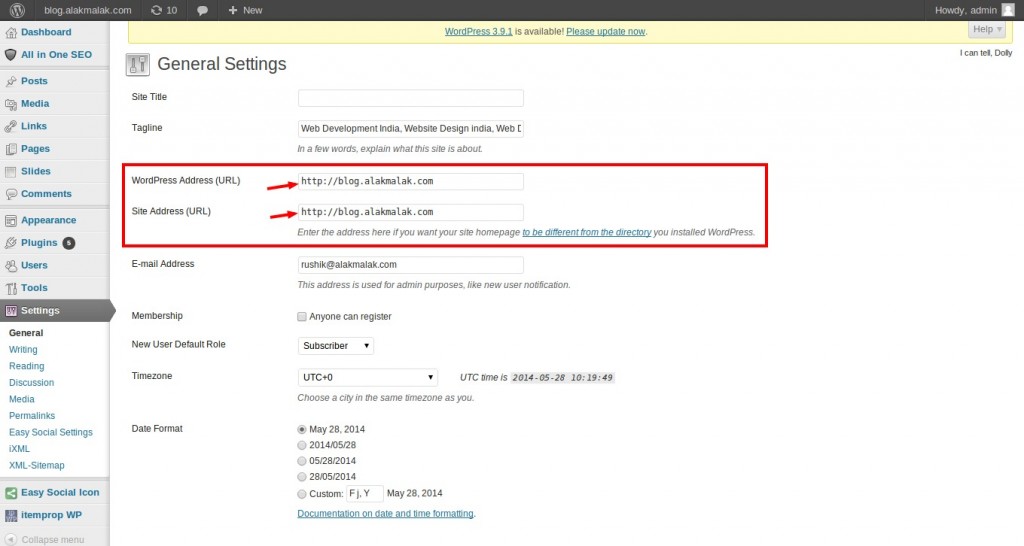Click the Slides icon in sidebar
The image size is (1024, 546).
click(x=10, y=172)
